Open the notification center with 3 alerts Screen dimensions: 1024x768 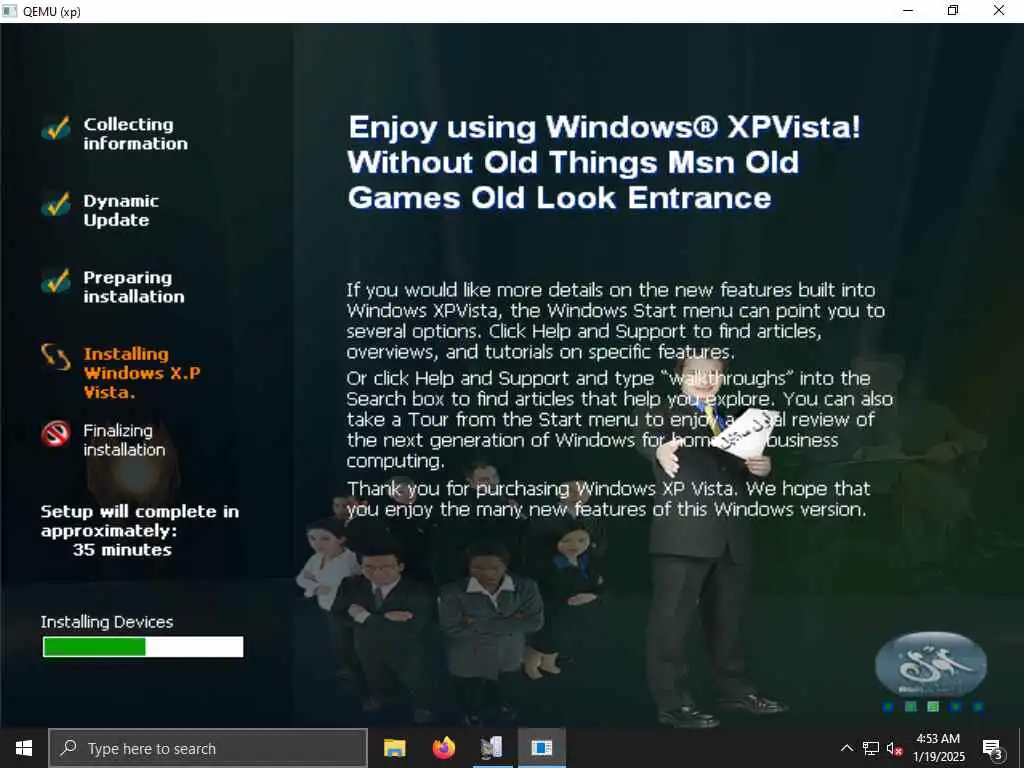(x=993, y=749)
